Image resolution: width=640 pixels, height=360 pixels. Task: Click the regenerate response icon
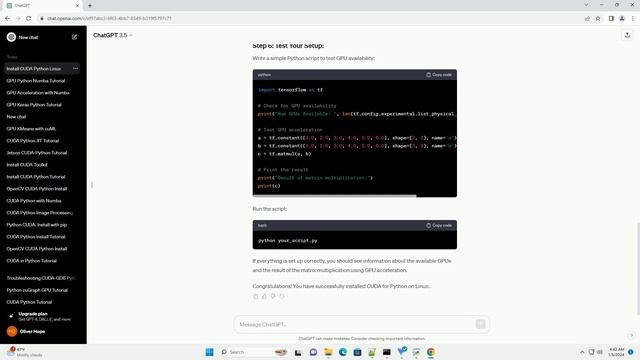click(x=282, y=296)
